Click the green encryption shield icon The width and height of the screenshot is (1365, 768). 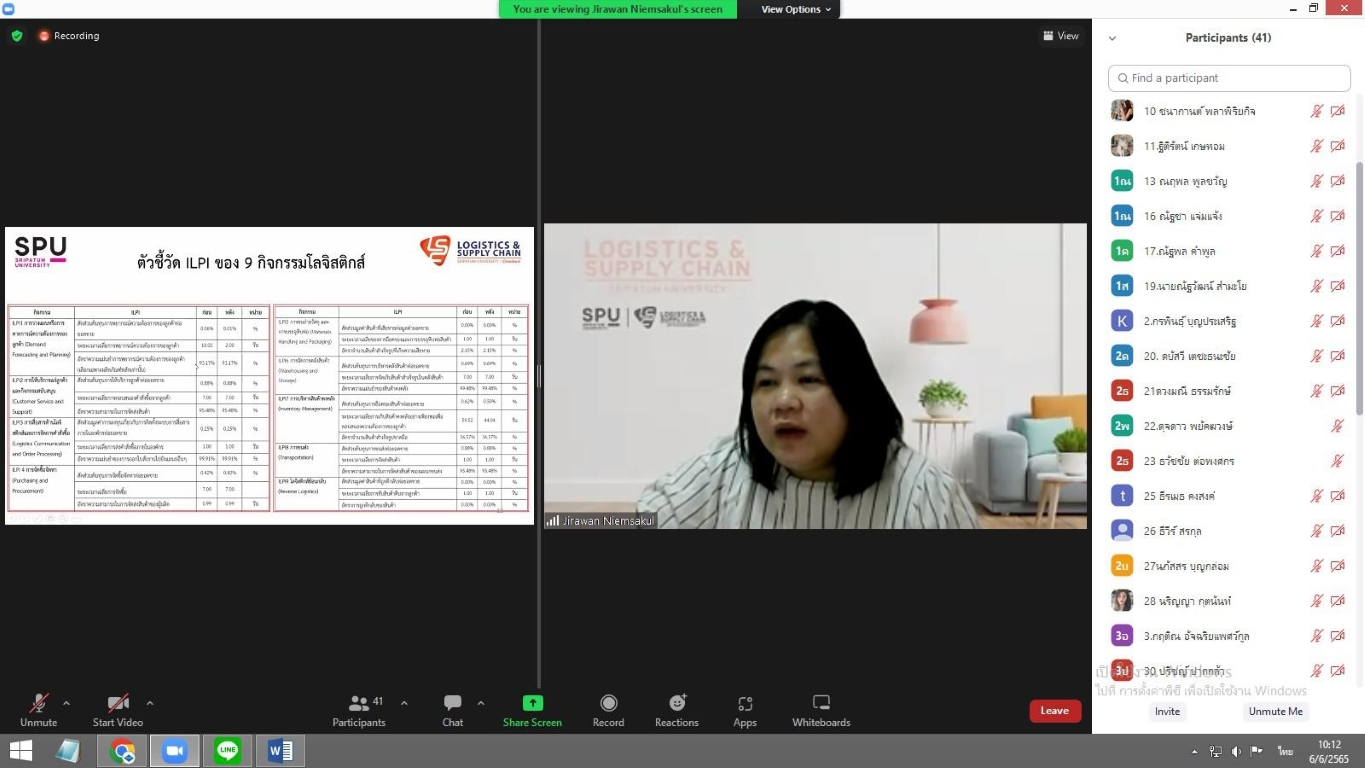17,36
